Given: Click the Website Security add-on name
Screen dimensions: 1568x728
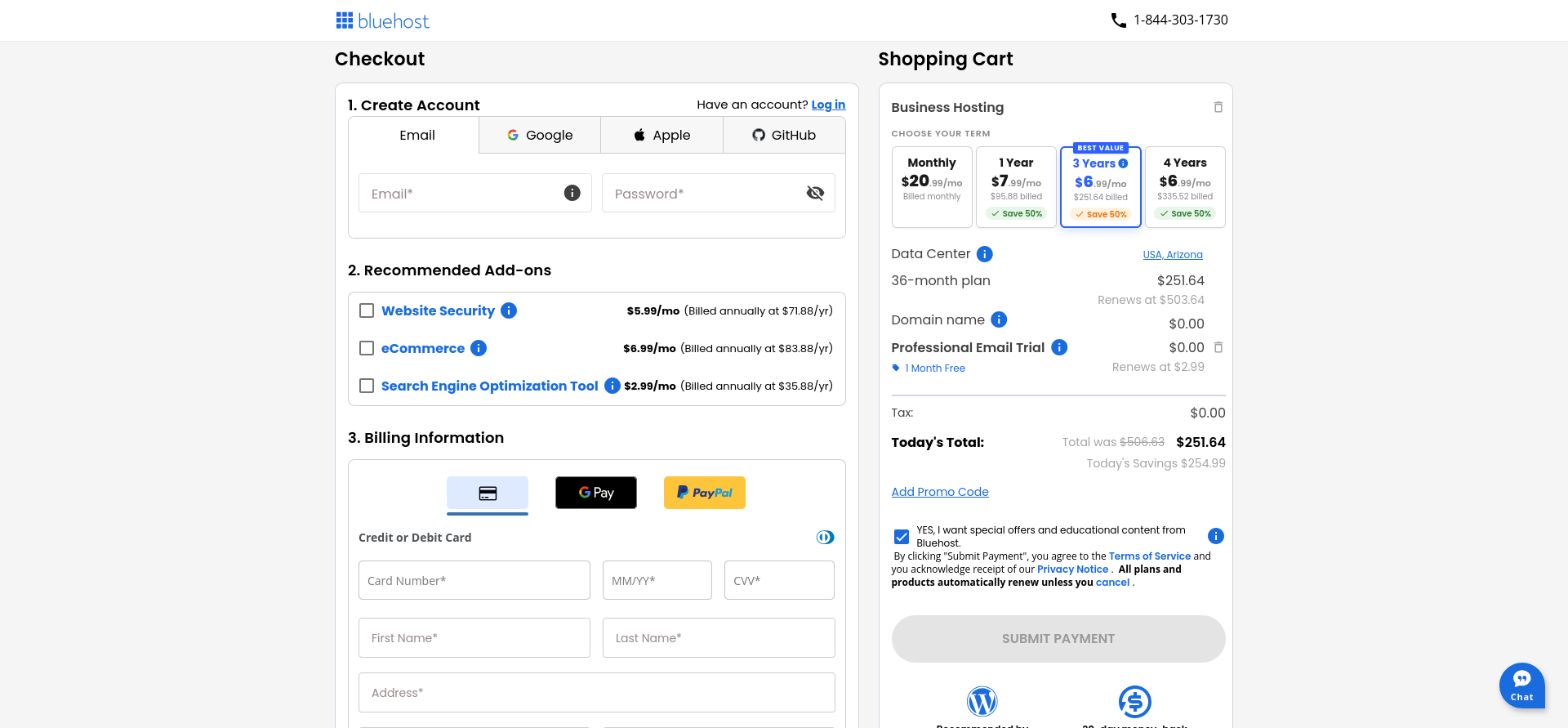Looking at the screenshot, I should (x=438, y=310).
